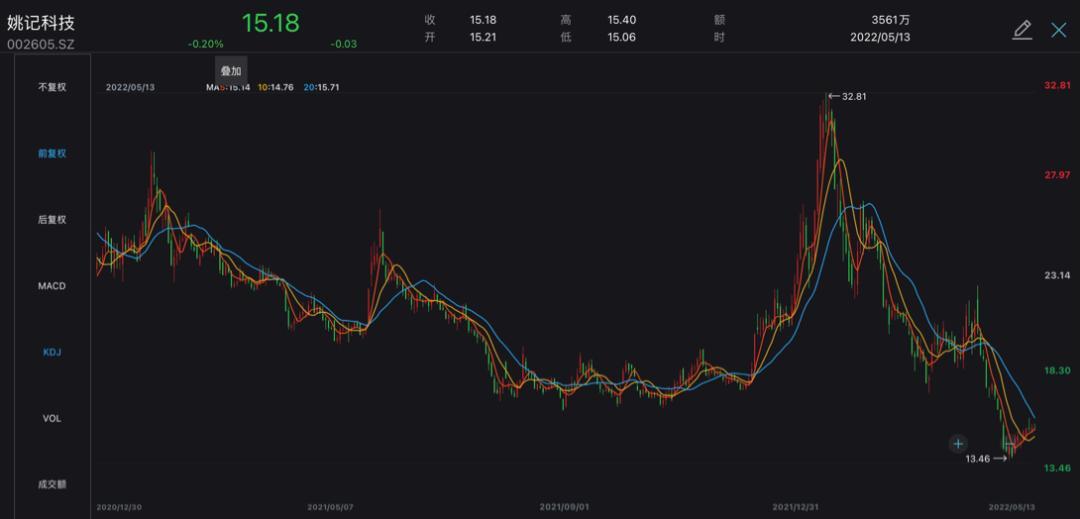Click the 13.46 low price marker
Viewport: 1080px width, 519px height.
(x=977, y=459)
